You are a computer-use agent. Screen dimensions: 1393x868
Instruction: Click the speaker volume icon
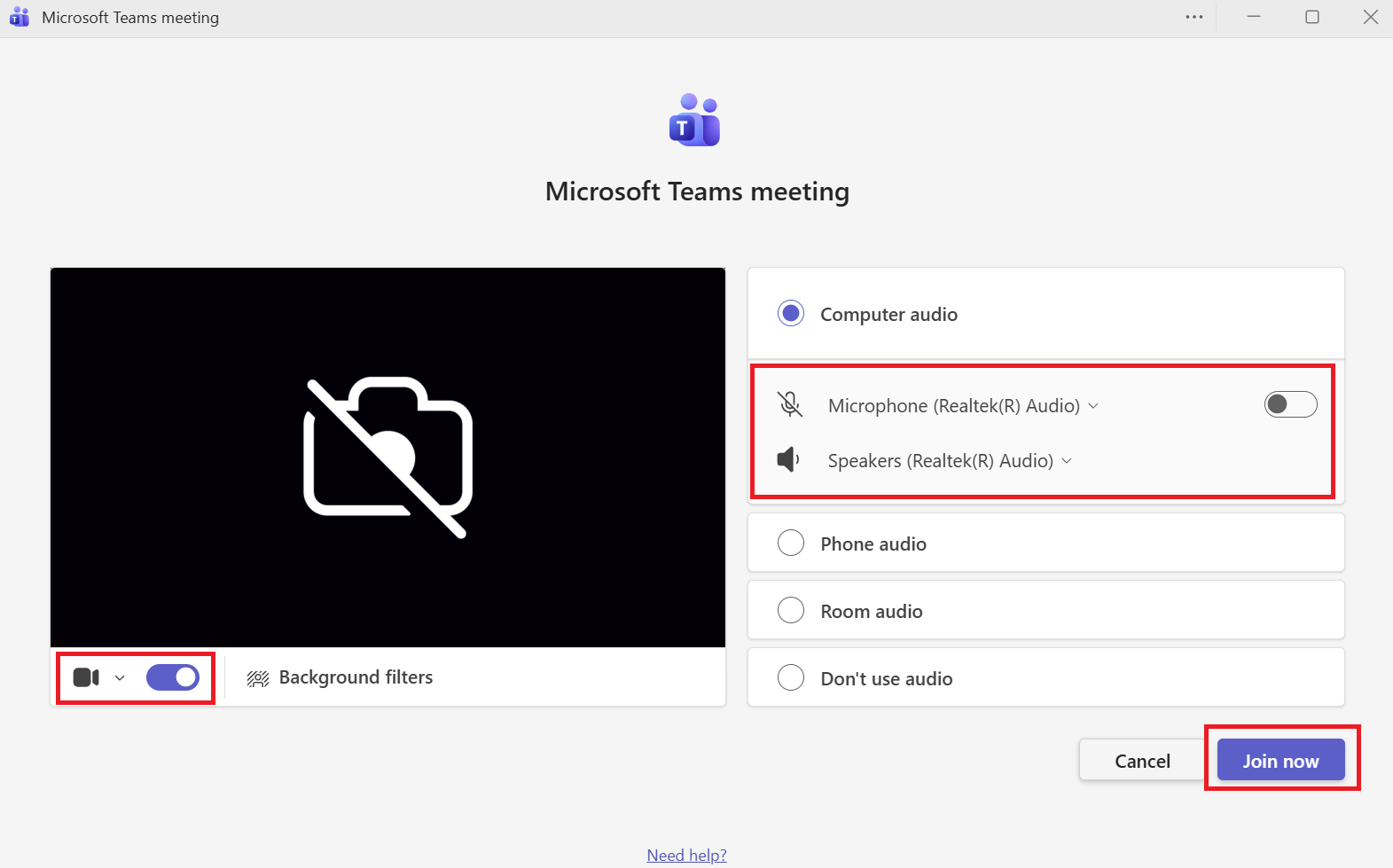788,459
